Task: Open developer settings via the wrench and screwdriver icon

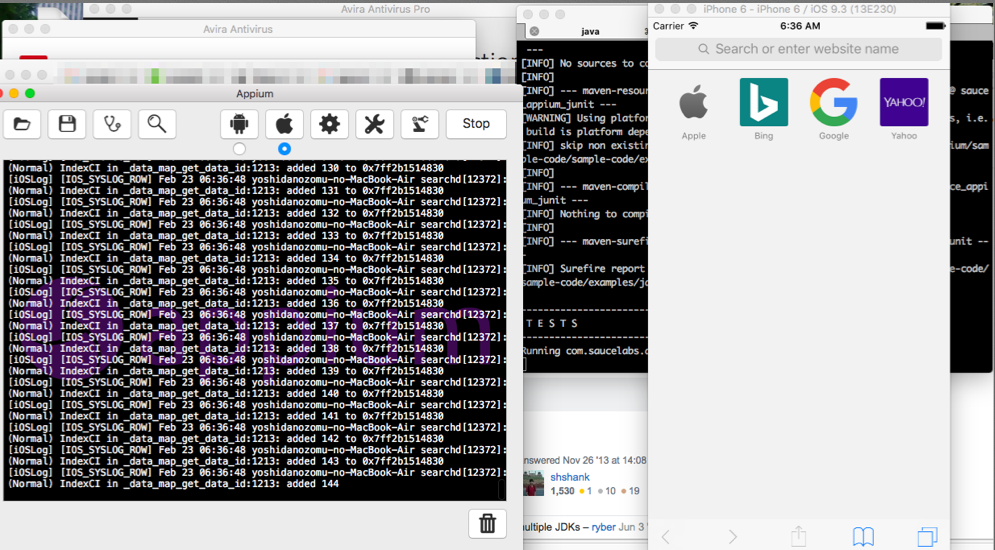Action: (x=374, y=124)
